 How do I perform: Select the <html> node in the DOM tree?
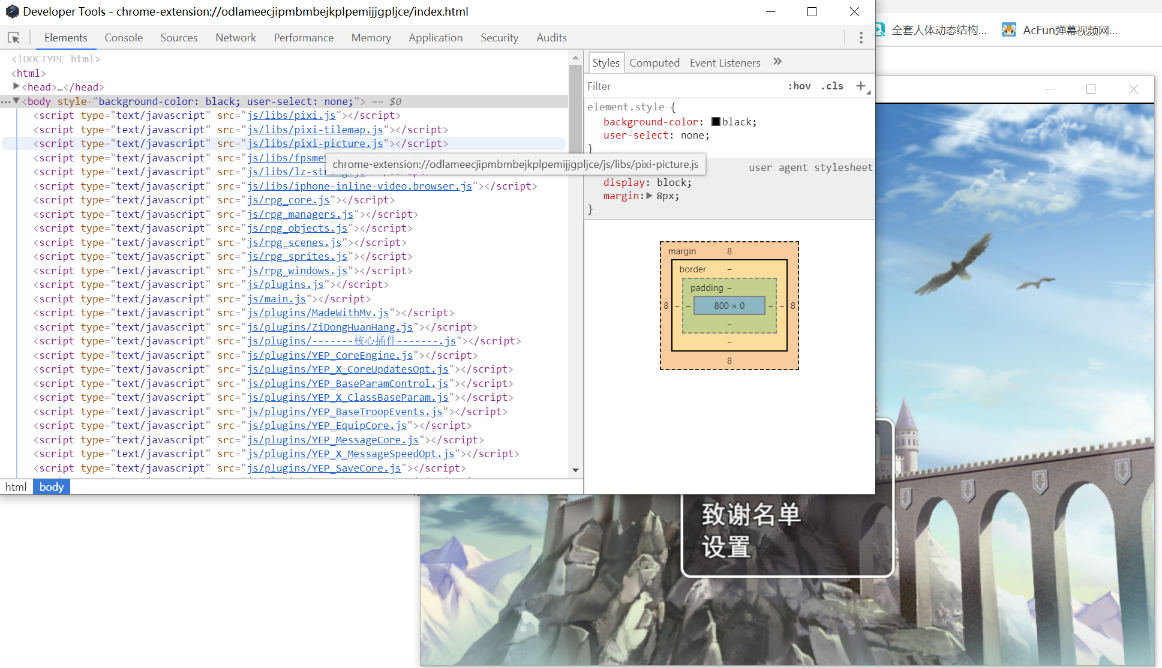tap(28, 73)
